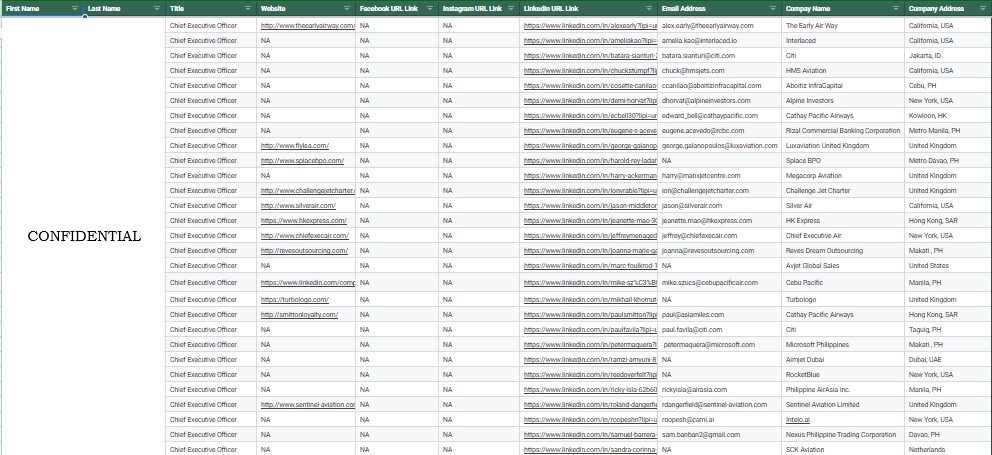Select the Kowloon, HK address cell
This screenshot has width=992, height=455.
tap(948, 116)
